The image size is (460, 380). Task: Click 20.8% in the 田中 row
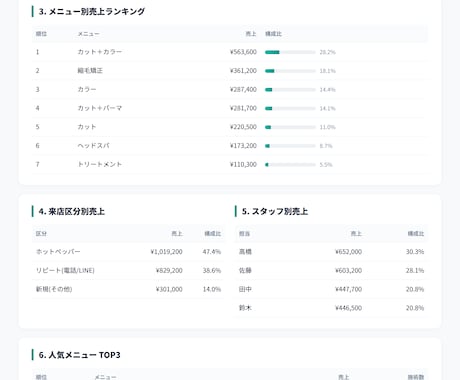(x=415, y=289)
